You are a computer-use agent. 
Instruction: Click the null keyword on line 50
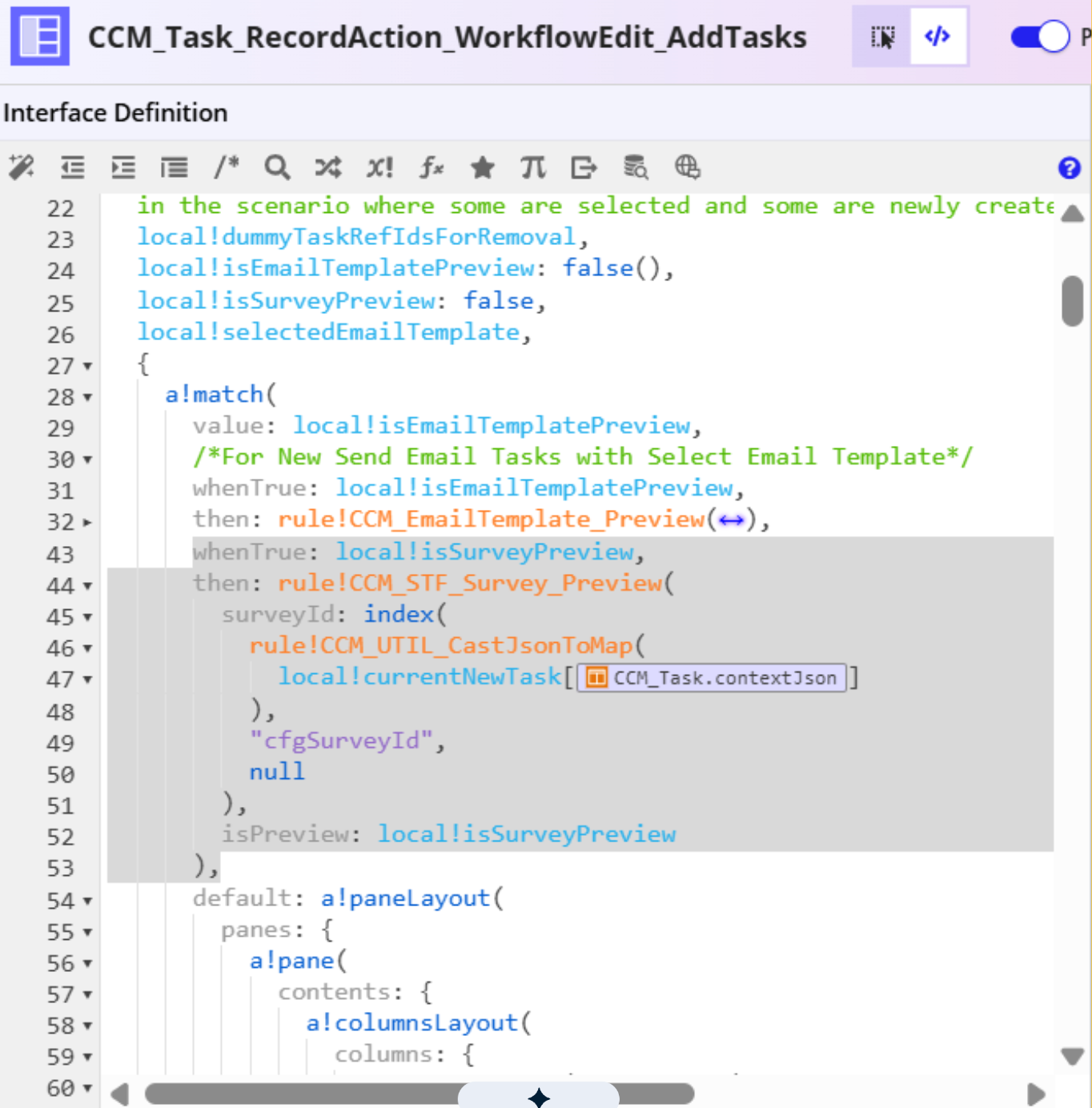(277, 772)
